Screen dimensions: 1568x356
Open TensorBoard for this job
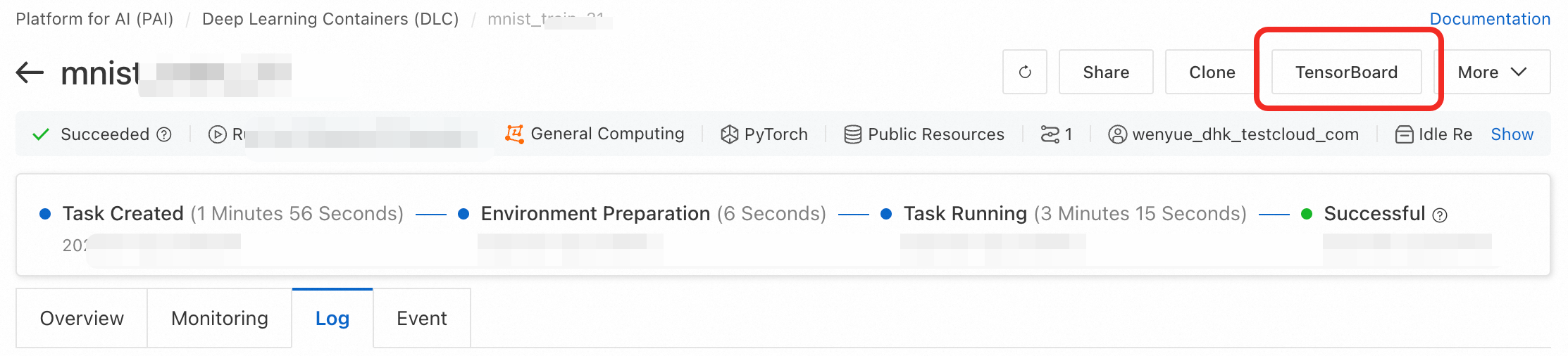1346,72
